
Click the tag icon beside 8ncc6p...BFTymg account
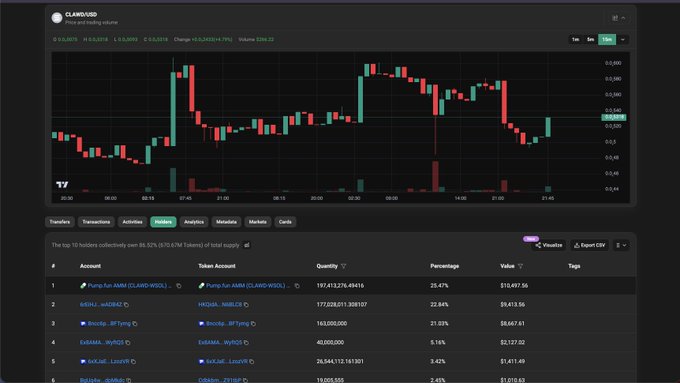(83, 324)
